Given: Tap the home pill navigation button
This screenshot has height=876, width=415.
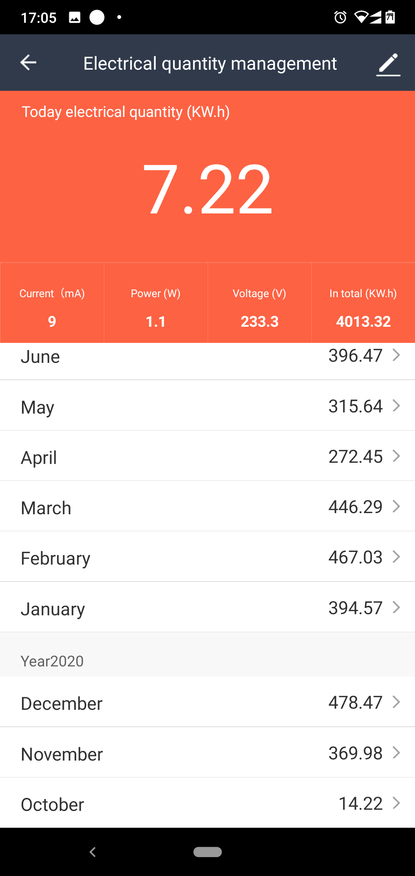Looking at the screenshot, I should coord(207,852).
